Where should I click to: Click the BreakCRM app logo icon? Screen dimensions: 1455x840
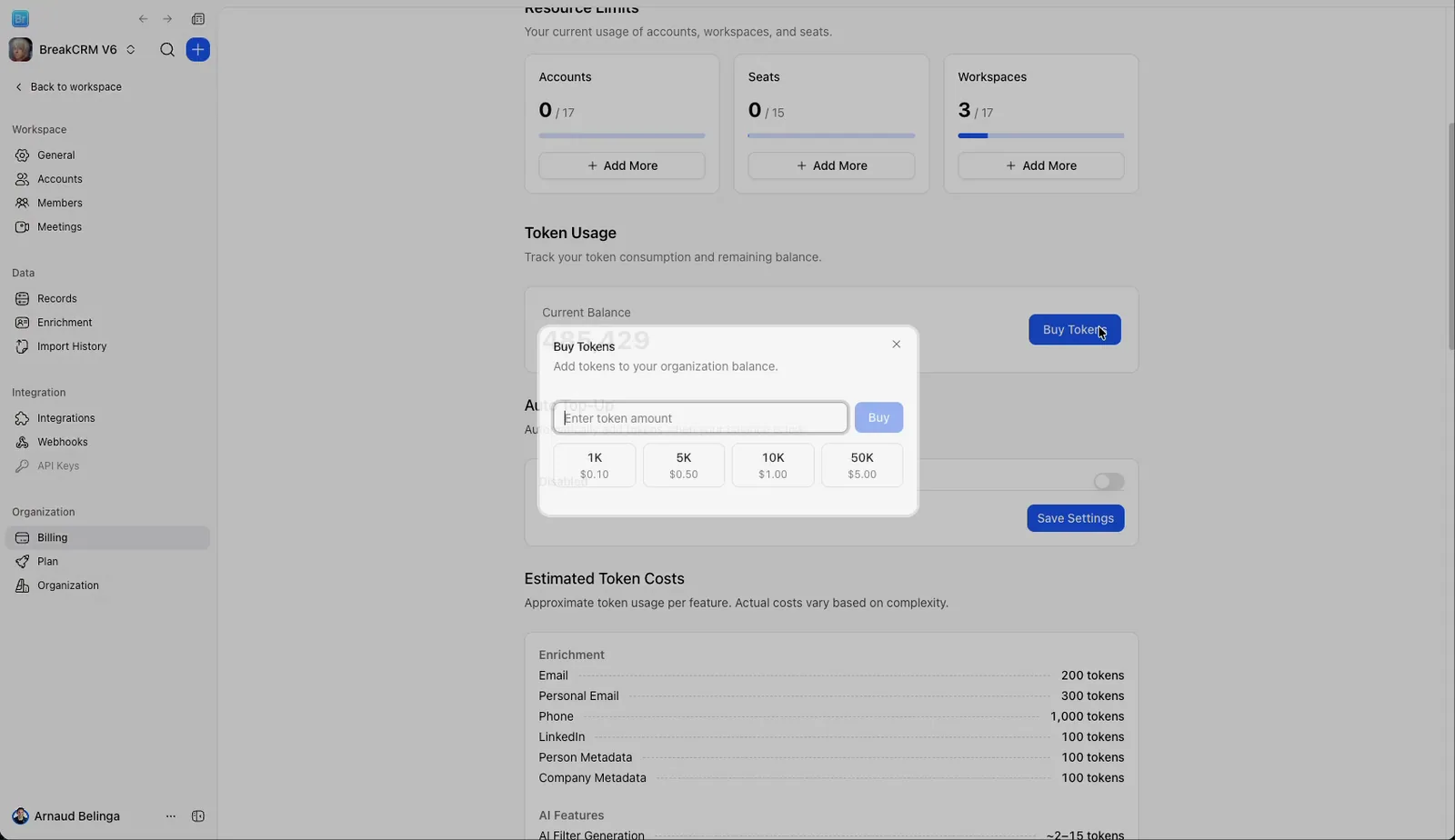[x=20, y=18]
